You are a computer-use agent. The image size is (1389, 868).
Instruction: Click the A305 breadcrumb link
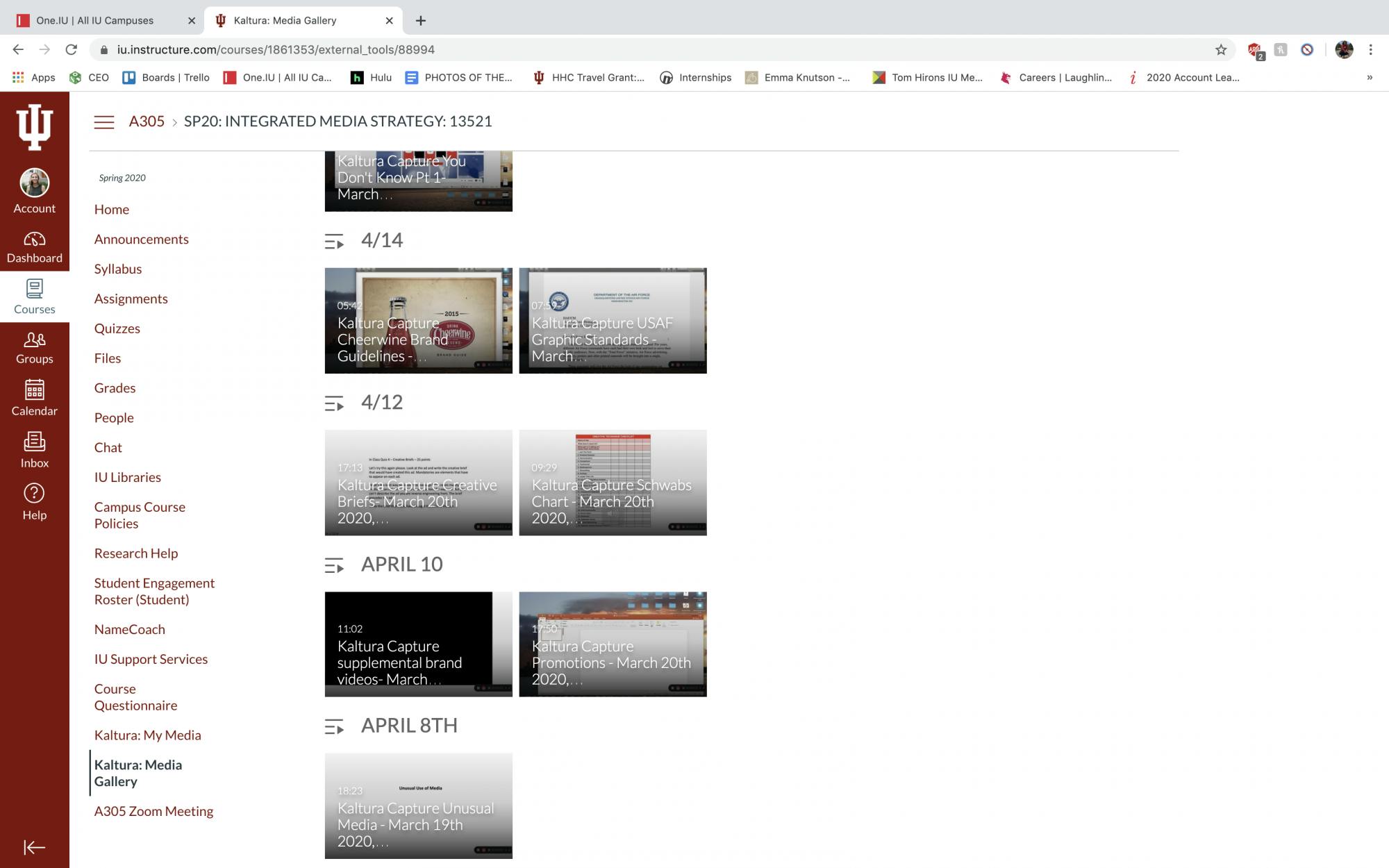click(147, 122)
